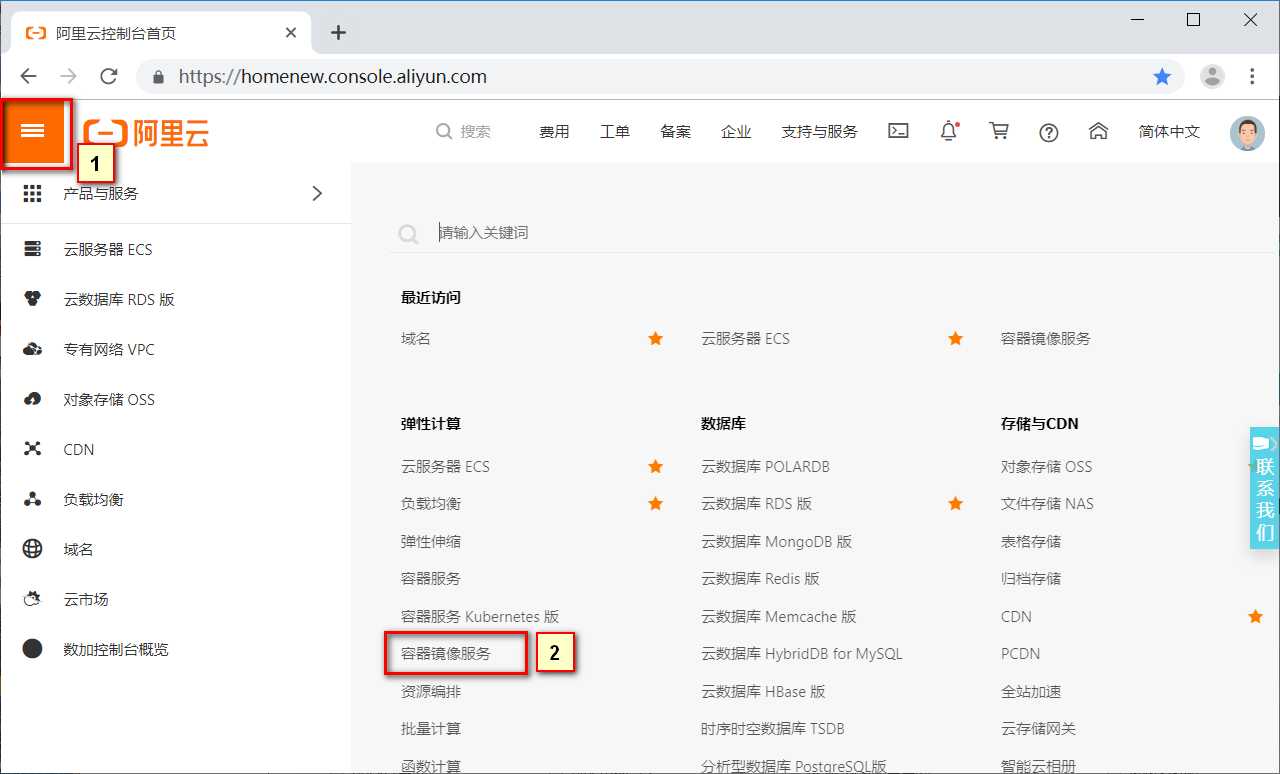Open the help question mark icon
Screen dimensions: 1280x774
point(1048,132)
